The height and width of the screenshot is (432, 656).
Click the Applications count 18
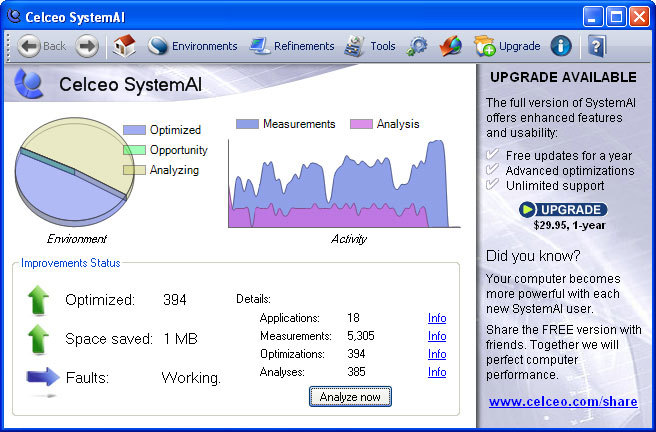click(x=353, y=318)
